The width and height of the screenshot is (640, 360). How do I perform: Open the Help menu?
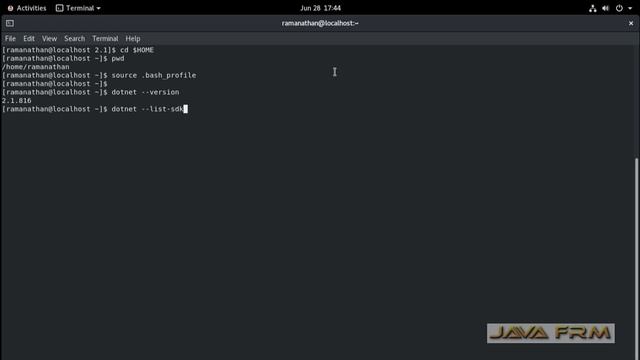pos(133,38)
